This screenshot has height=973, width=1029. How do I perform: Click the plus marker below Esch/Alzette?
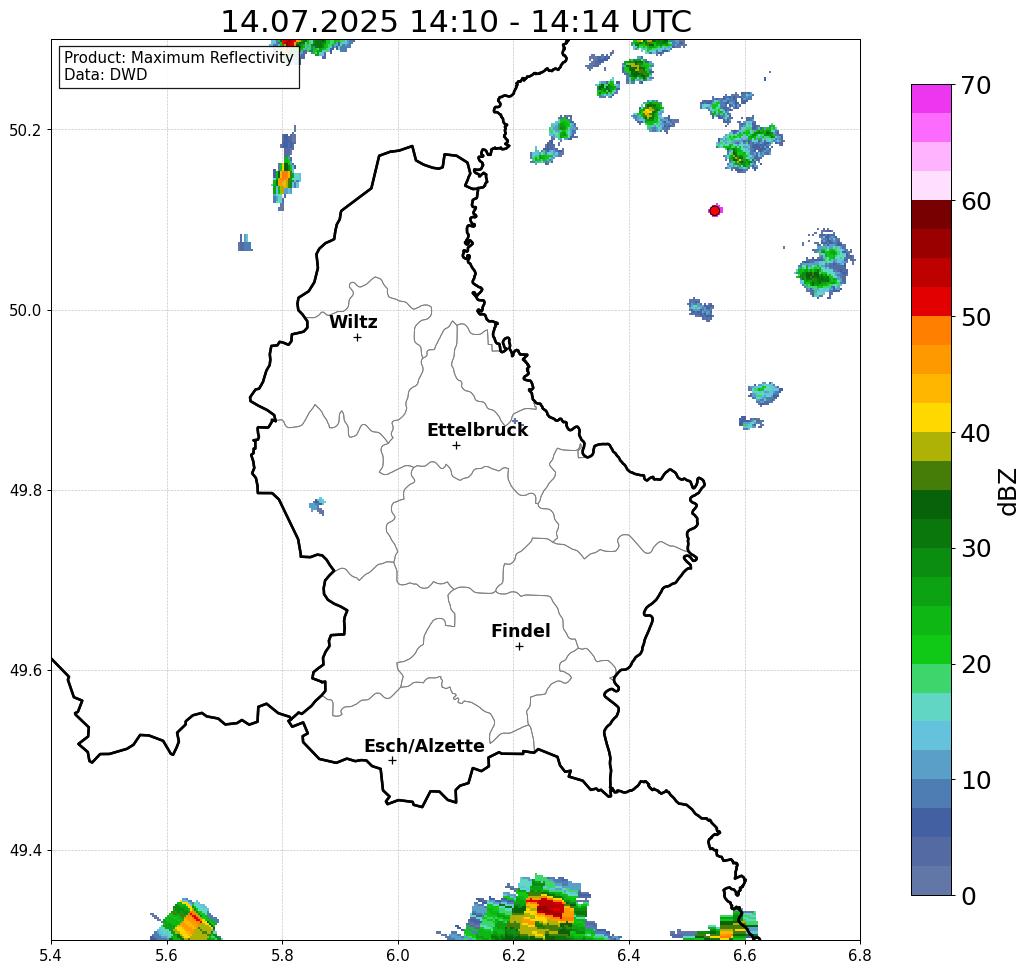[392, 760]
